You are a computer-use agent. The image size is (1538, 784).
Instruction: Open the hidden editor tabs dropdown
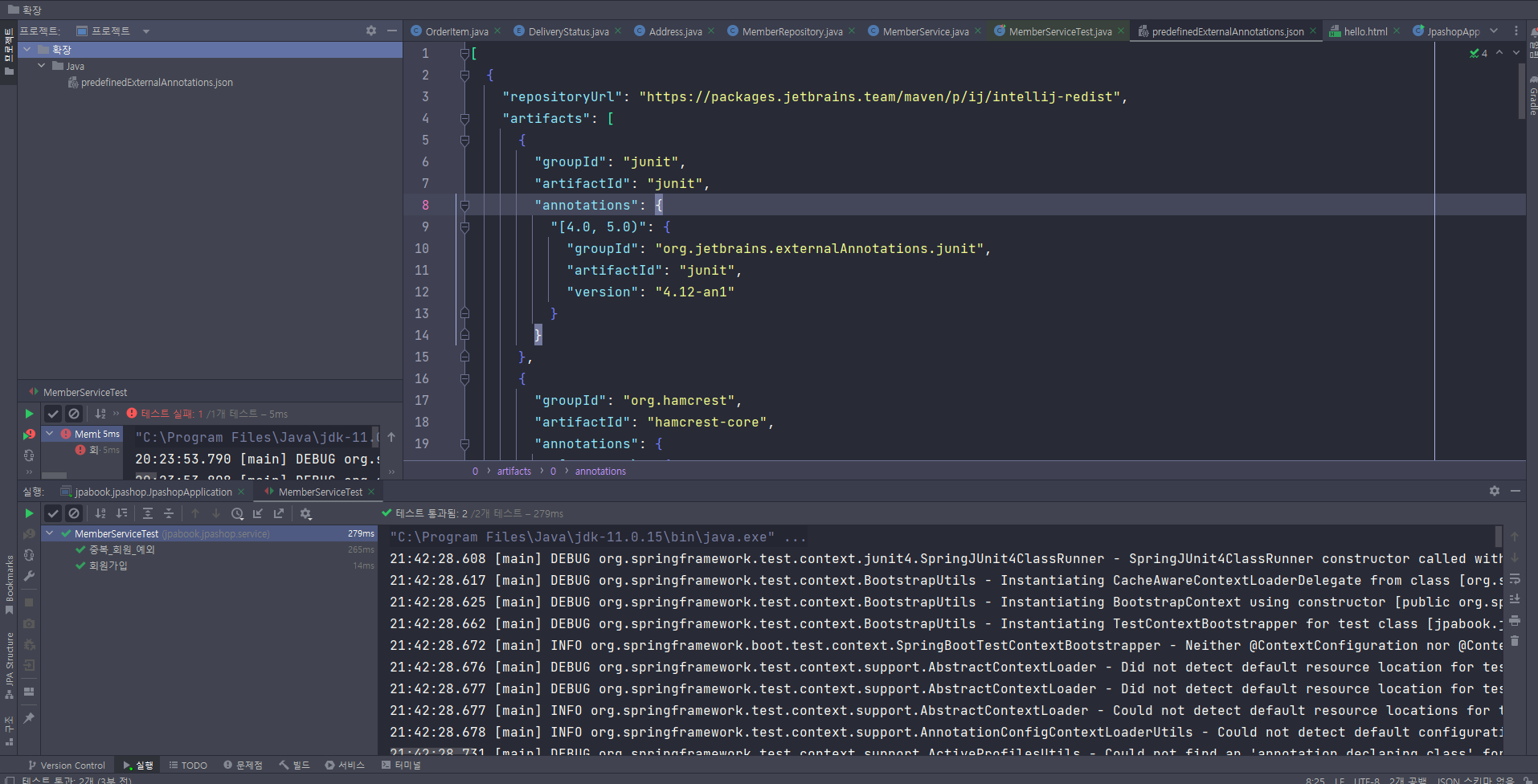(1493, 31)
